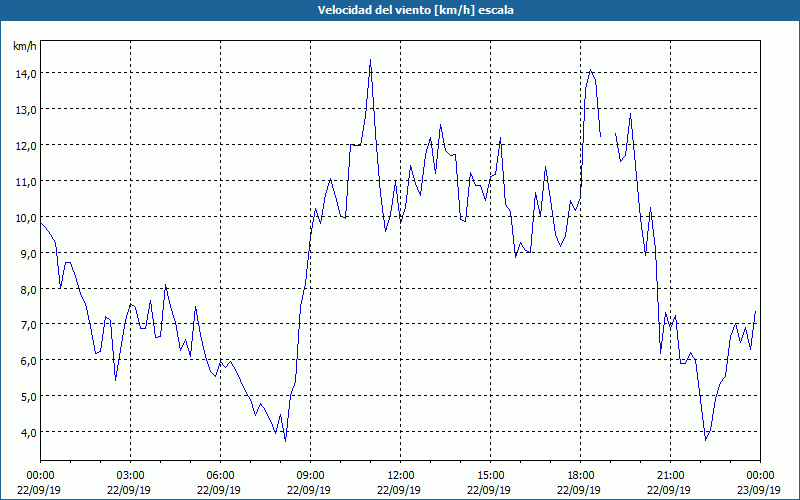The image size is (800, 500).
Task: Click the 12:00 time axis label
Action: tap(400, 476)
